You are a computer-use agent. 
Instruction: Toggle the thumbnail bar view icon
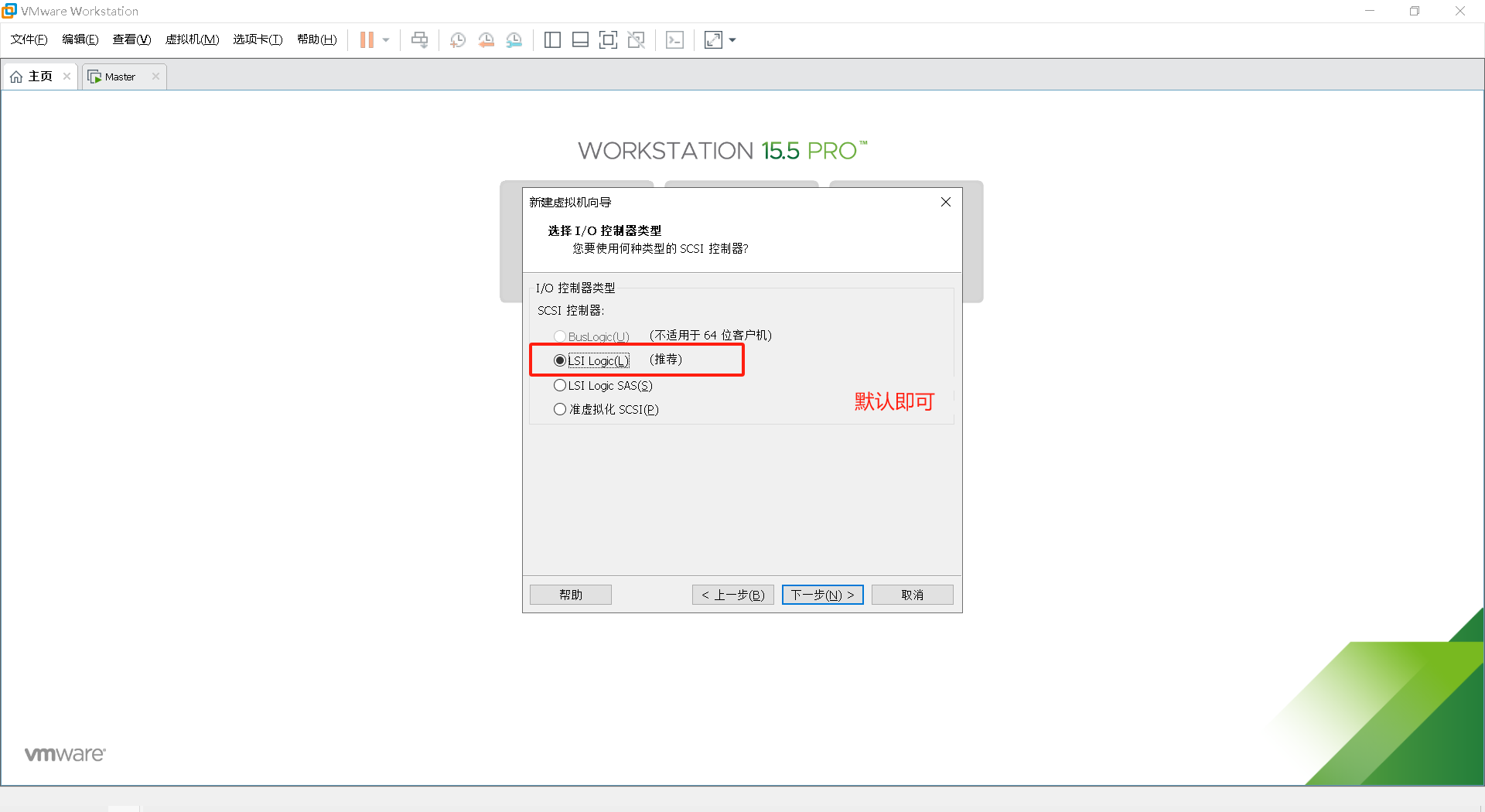pos(580,40)
